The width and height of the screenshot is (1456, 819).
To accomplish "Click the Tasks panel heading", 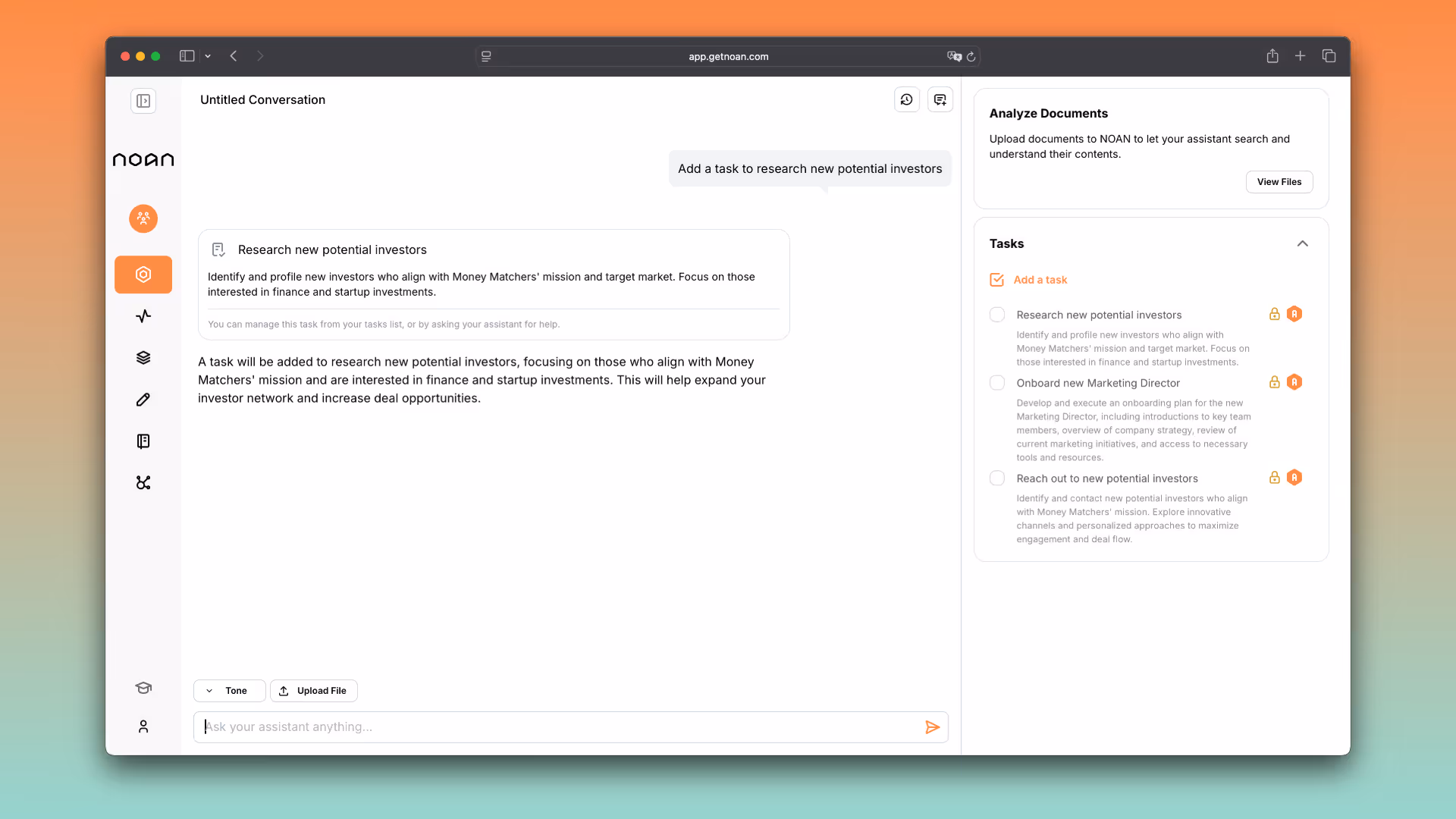I will click(1006, 243).
